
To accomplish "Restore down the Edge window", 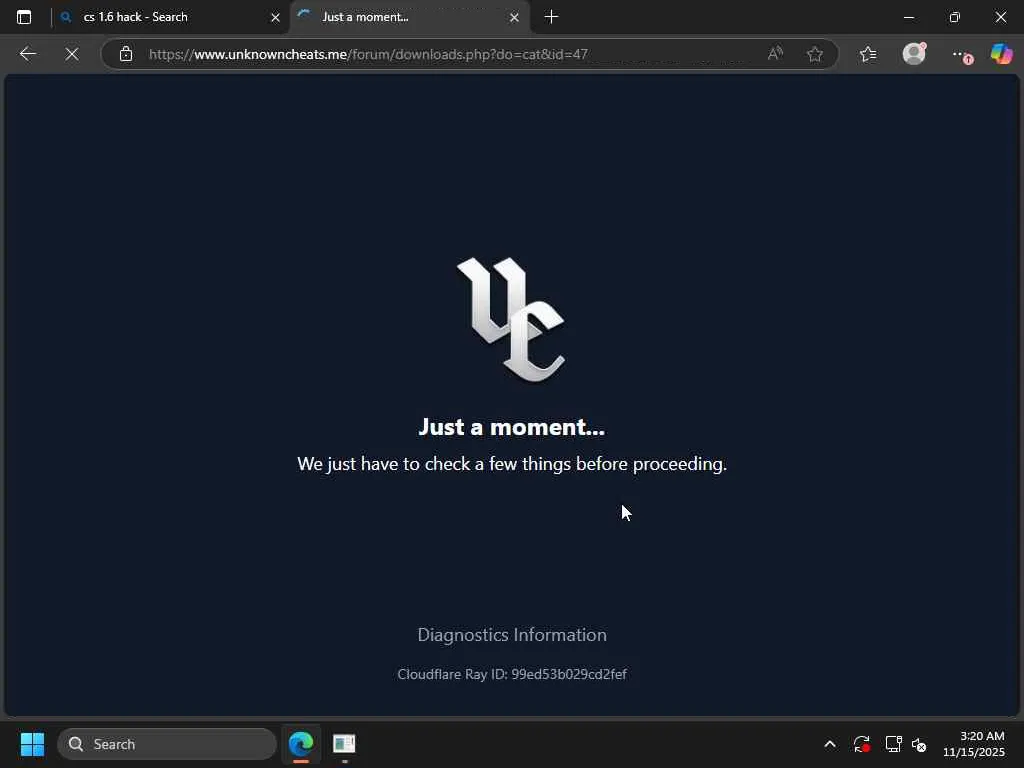I will pyautogui.click(x=955, y=18).
